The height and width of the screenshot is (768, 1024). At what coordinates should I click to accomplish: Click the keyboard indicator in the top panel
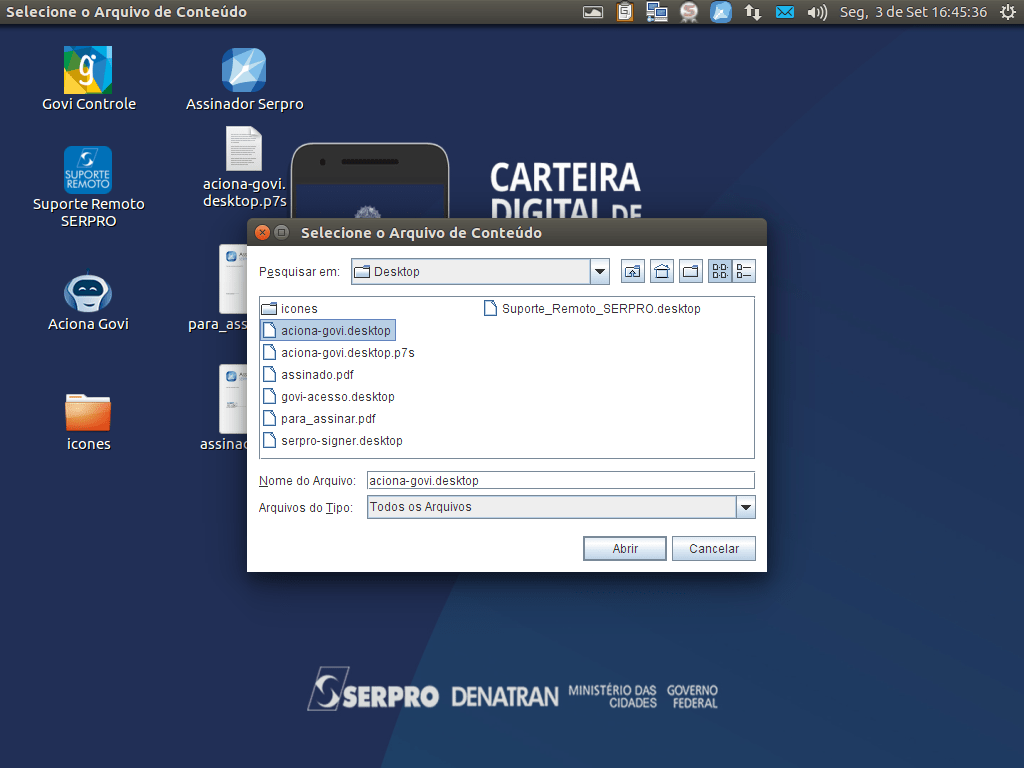[x=593, y=12]
